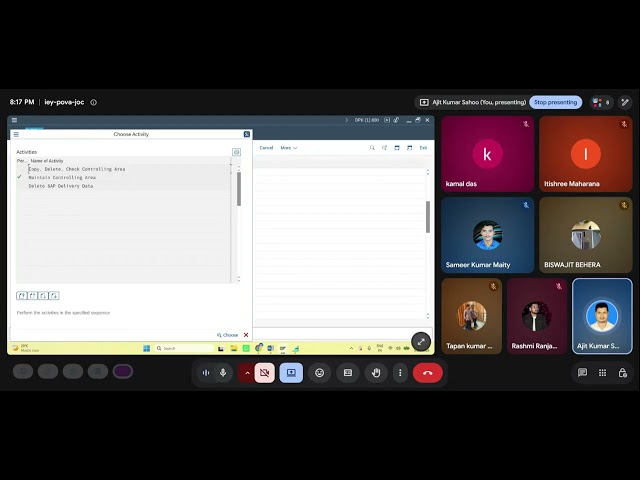Click the new window icon in SAP toolbar
This screenshot has width=640, height=480.
397,148
